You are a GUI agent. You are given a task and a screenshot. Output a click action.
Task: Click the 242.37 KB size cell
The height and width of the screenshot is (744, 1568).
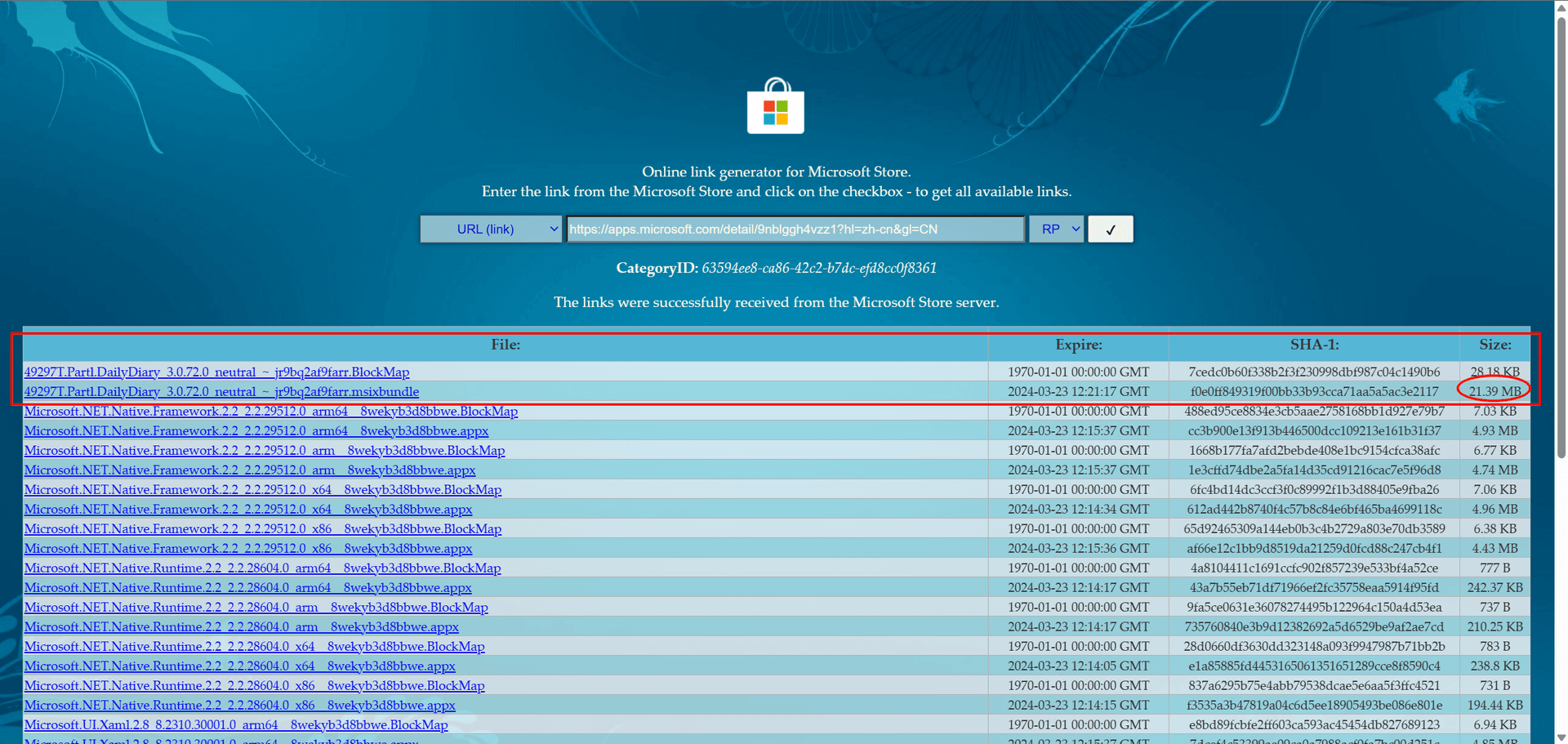(1495, 588)
